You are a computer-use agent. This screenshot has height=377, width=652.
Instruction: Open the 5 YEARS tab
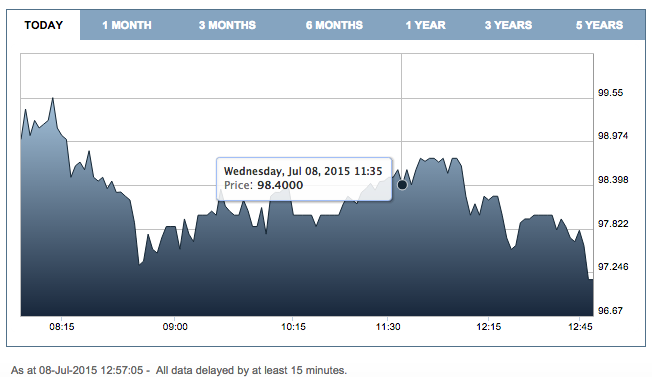pyautogui.click(x=599, y=25)
